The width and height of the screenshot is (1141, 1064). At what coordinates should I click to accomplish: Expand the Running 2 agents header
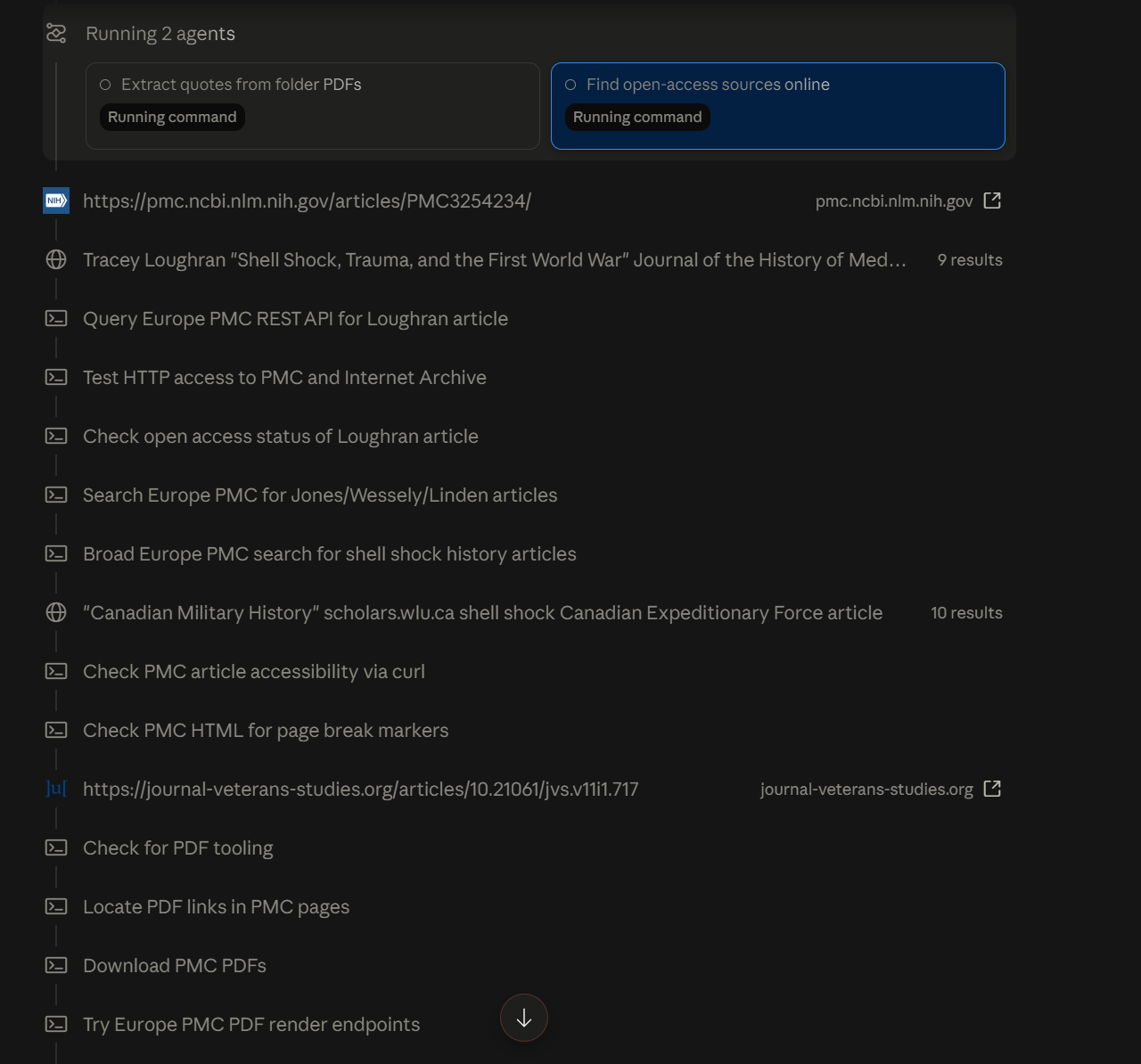click(x=160, y=34)
